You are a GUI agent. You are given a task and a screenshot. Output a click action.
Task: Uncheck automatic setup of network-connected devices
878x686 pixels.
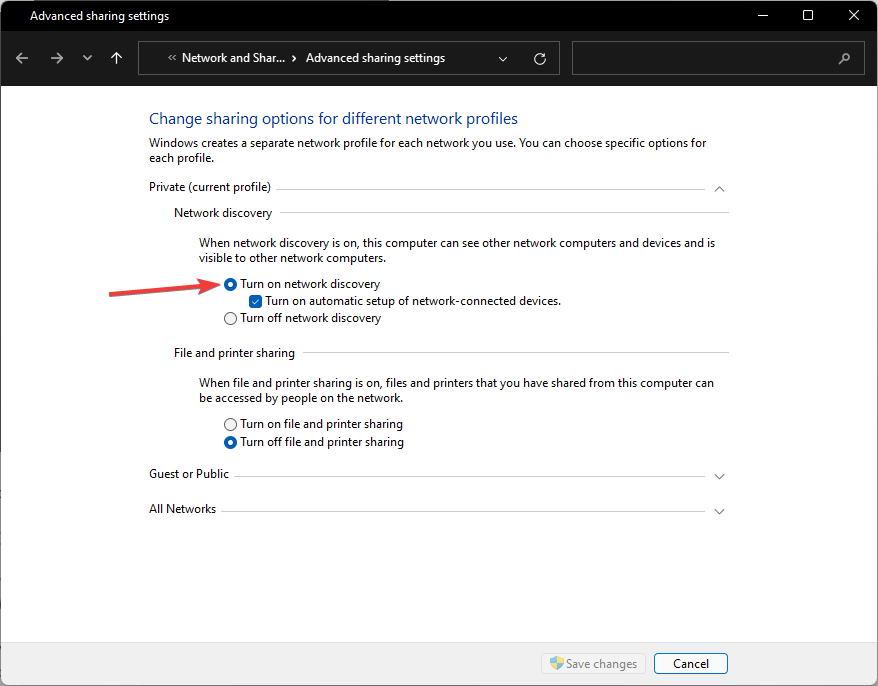pos(256,301)
